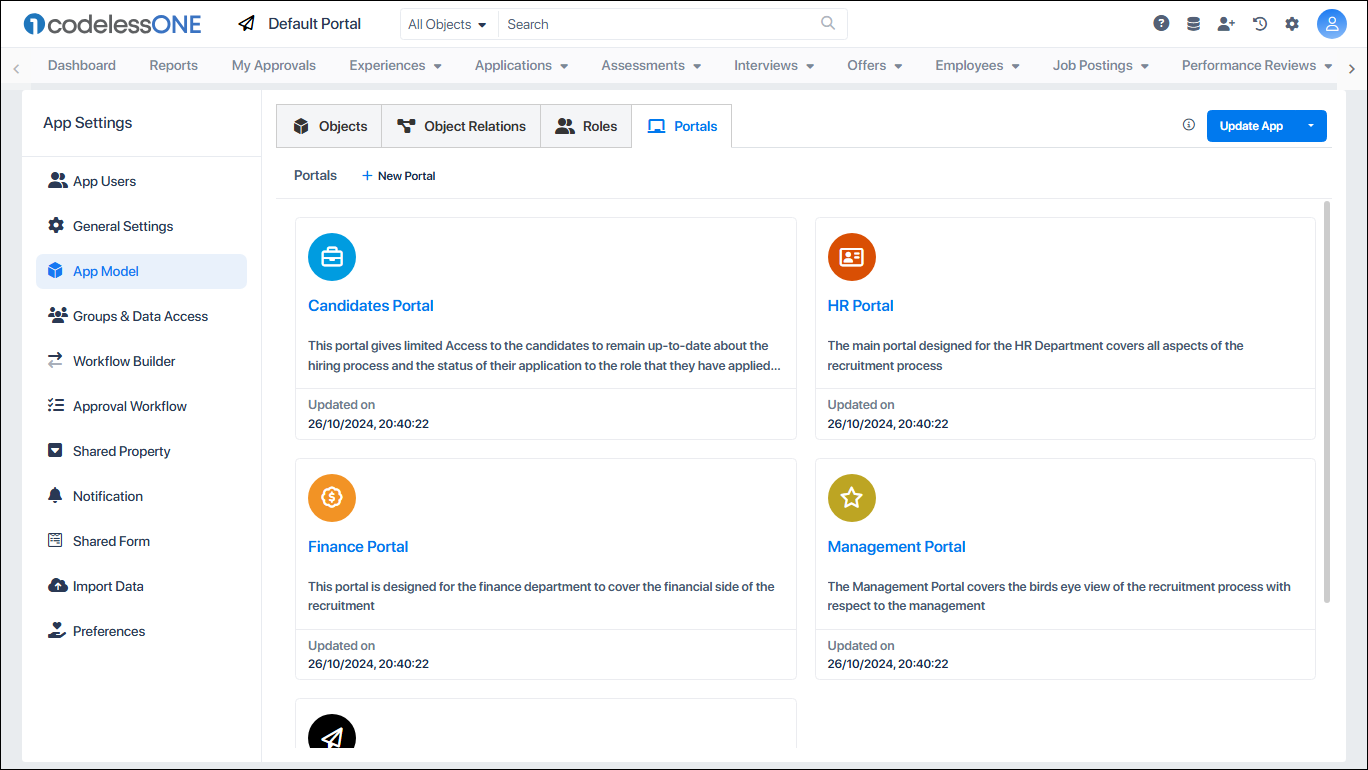Click the Candidates Portal briefcase icon
The width and height of the screenshot is (1368, 770).
tap(332, 257)
